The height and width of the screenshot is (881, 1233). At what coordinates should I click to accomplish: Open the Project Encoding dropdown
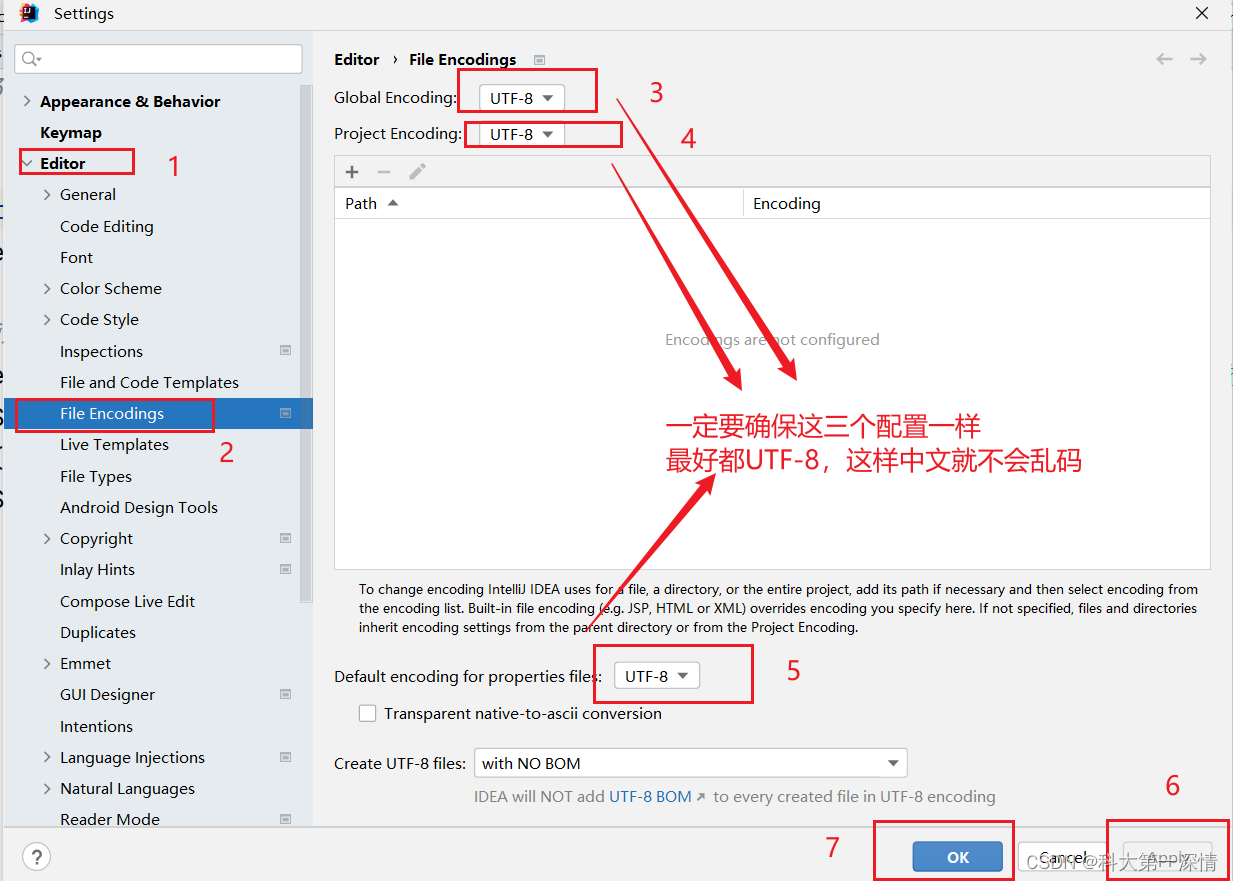522,134
